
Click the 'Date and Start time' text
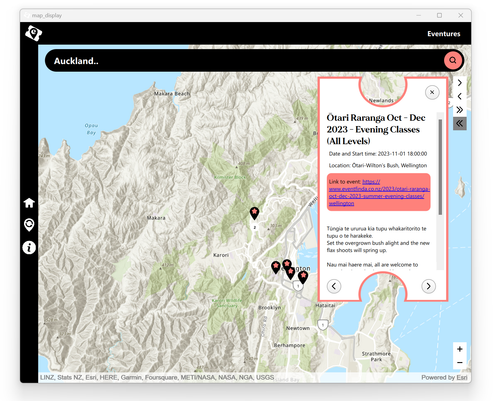point(378,154)
